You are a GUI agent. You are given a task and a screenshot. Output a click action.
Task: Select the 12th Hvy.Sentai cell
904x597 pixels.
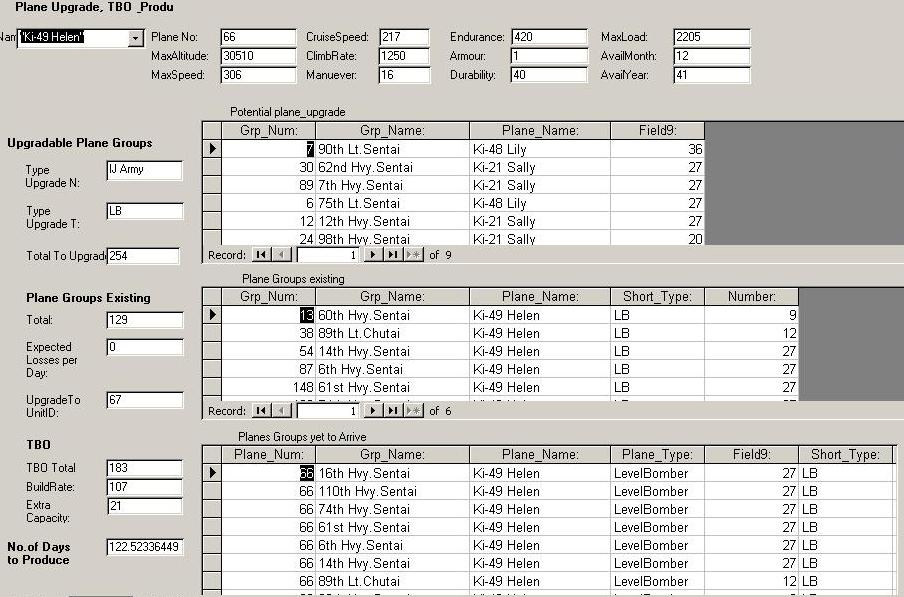pyautogui.click(x=393, y=221)
